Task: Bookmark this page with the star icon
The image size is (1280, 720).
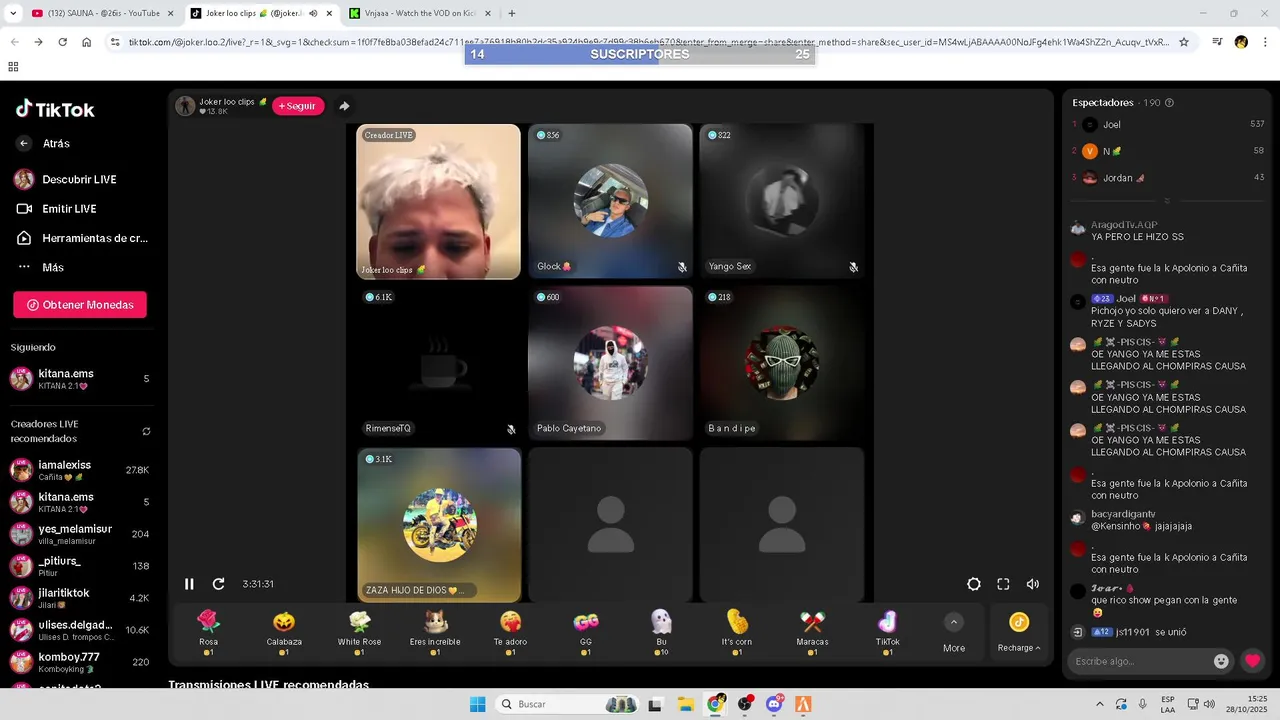Action: tap(1184, 42)
